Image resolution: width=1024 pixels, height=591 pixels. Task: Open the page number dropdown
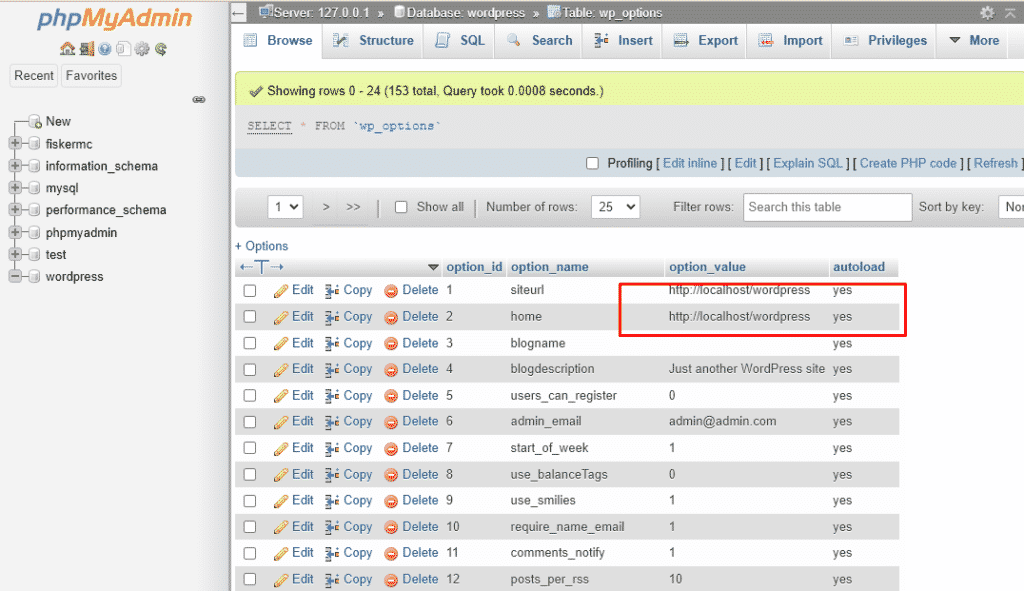[285, 207]
